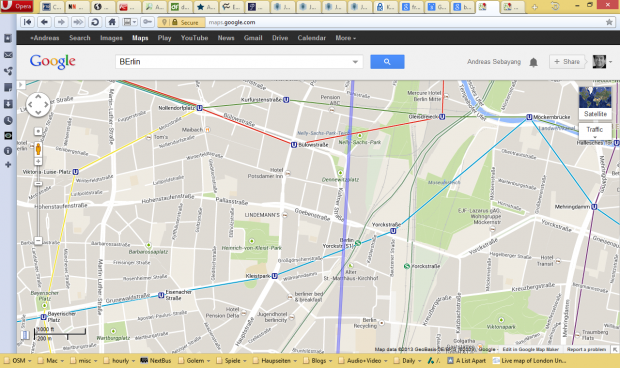The width and height of the screenshot is (620, 368).
Task: Open the Opera bookmarks panel icon
Action: coord(8,38)
